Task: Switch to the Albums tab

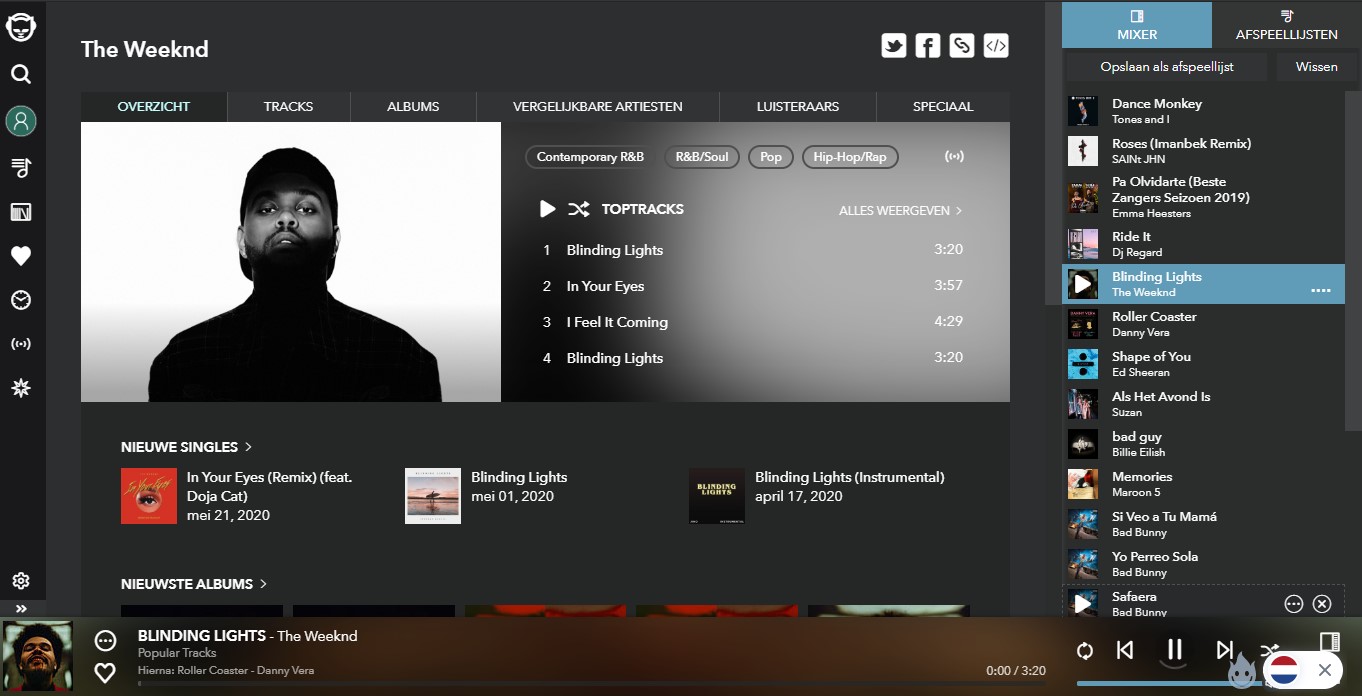Action: 413,106
